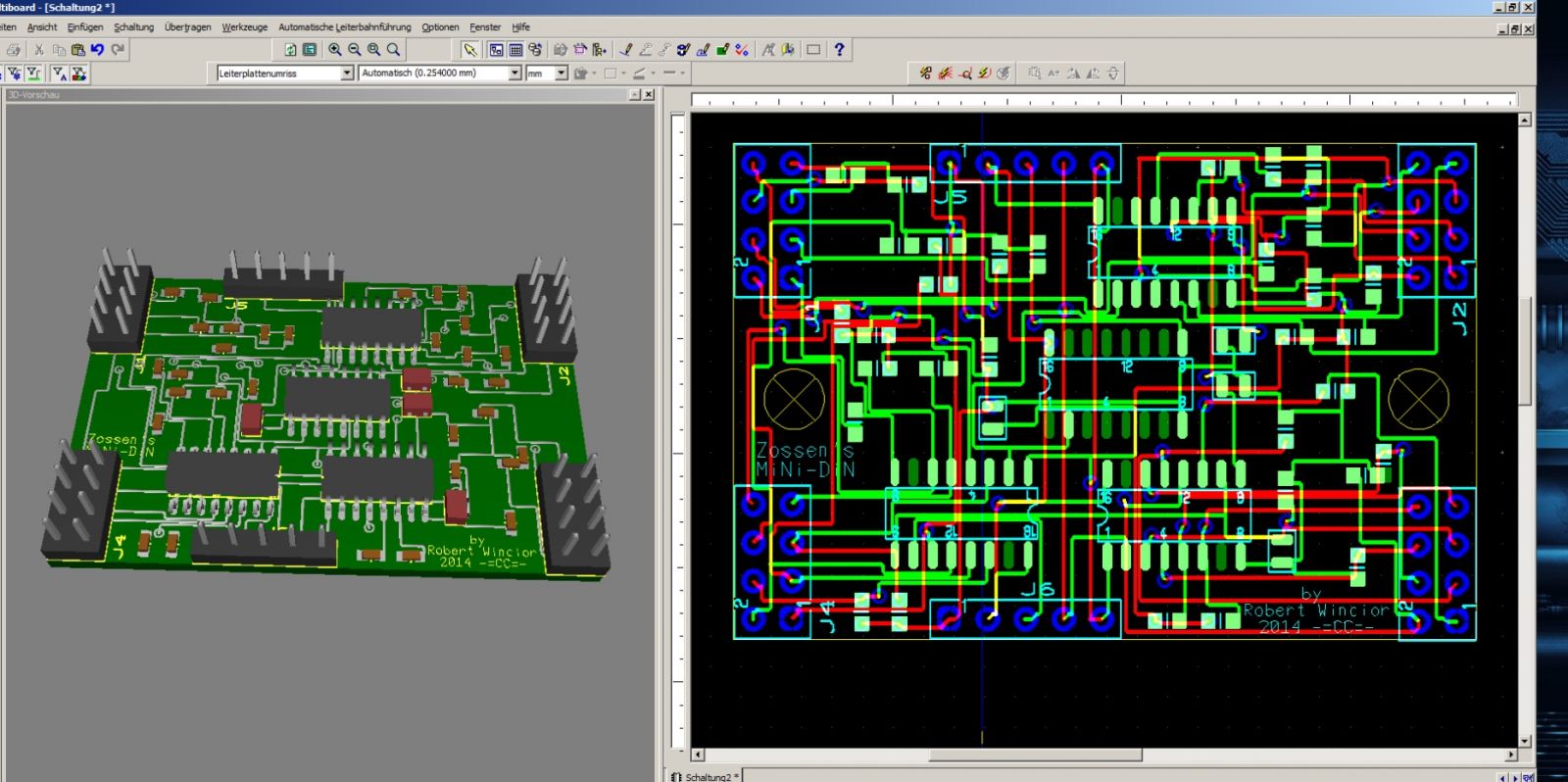The height and width of the screenshot is (782, 1568).
Task: Click the horizontal scrollbar thumb under PCB
Action: click(1035, 756)
